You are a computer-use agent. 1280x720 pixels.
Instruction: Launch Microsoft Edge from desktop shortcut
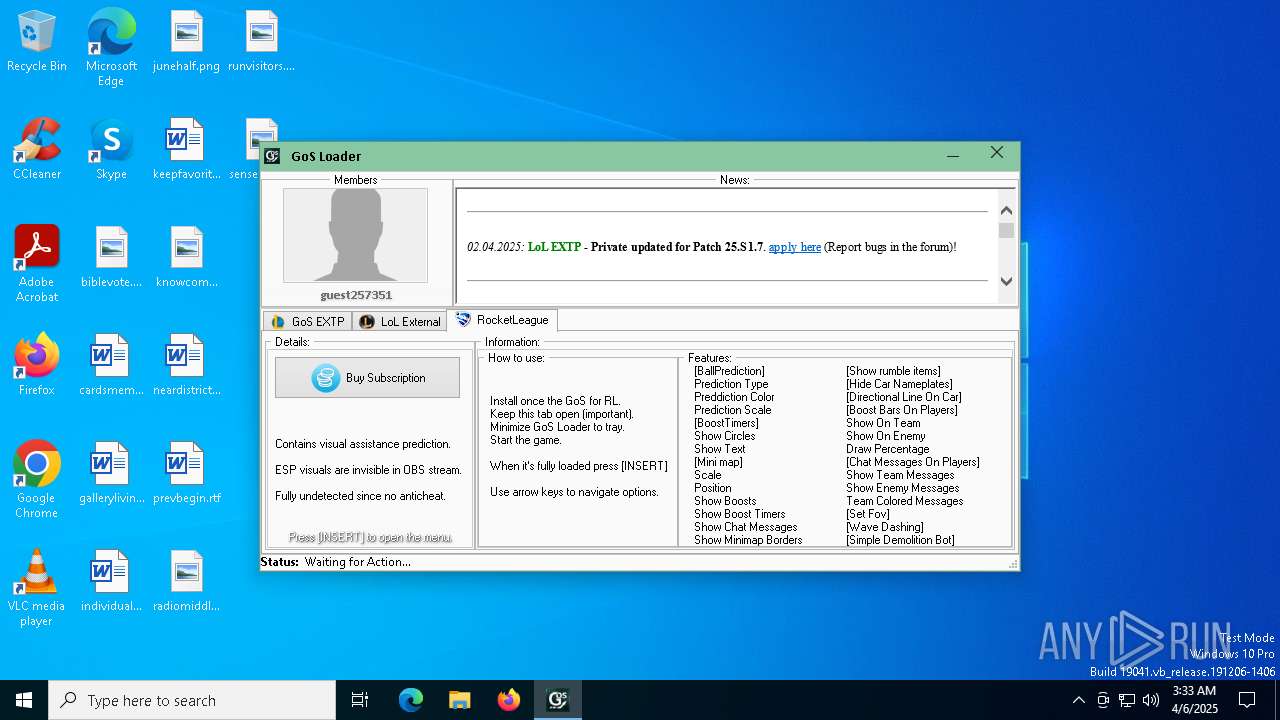coord(111,48)
